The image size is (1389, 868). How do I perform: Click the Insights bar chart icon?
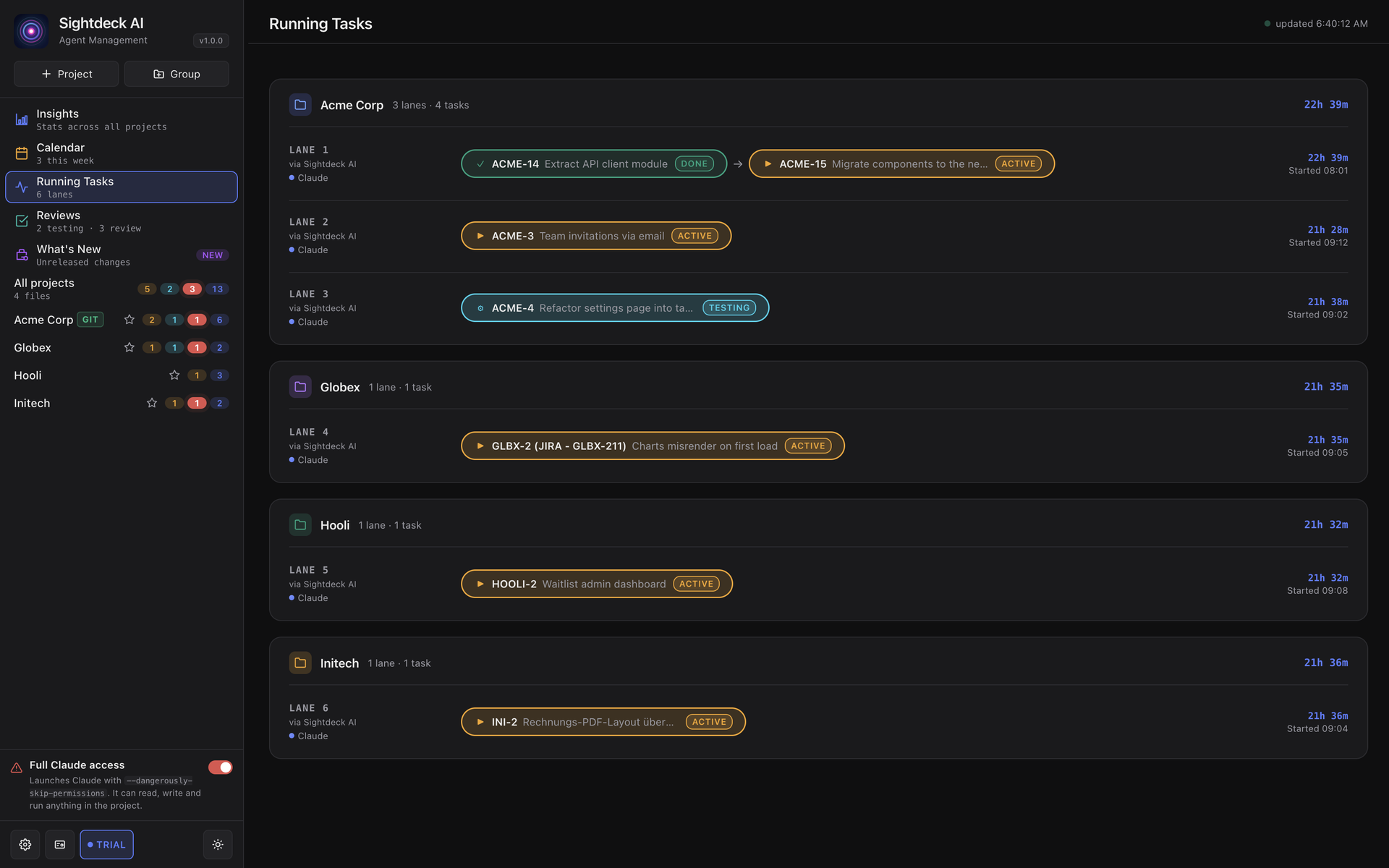22,119
